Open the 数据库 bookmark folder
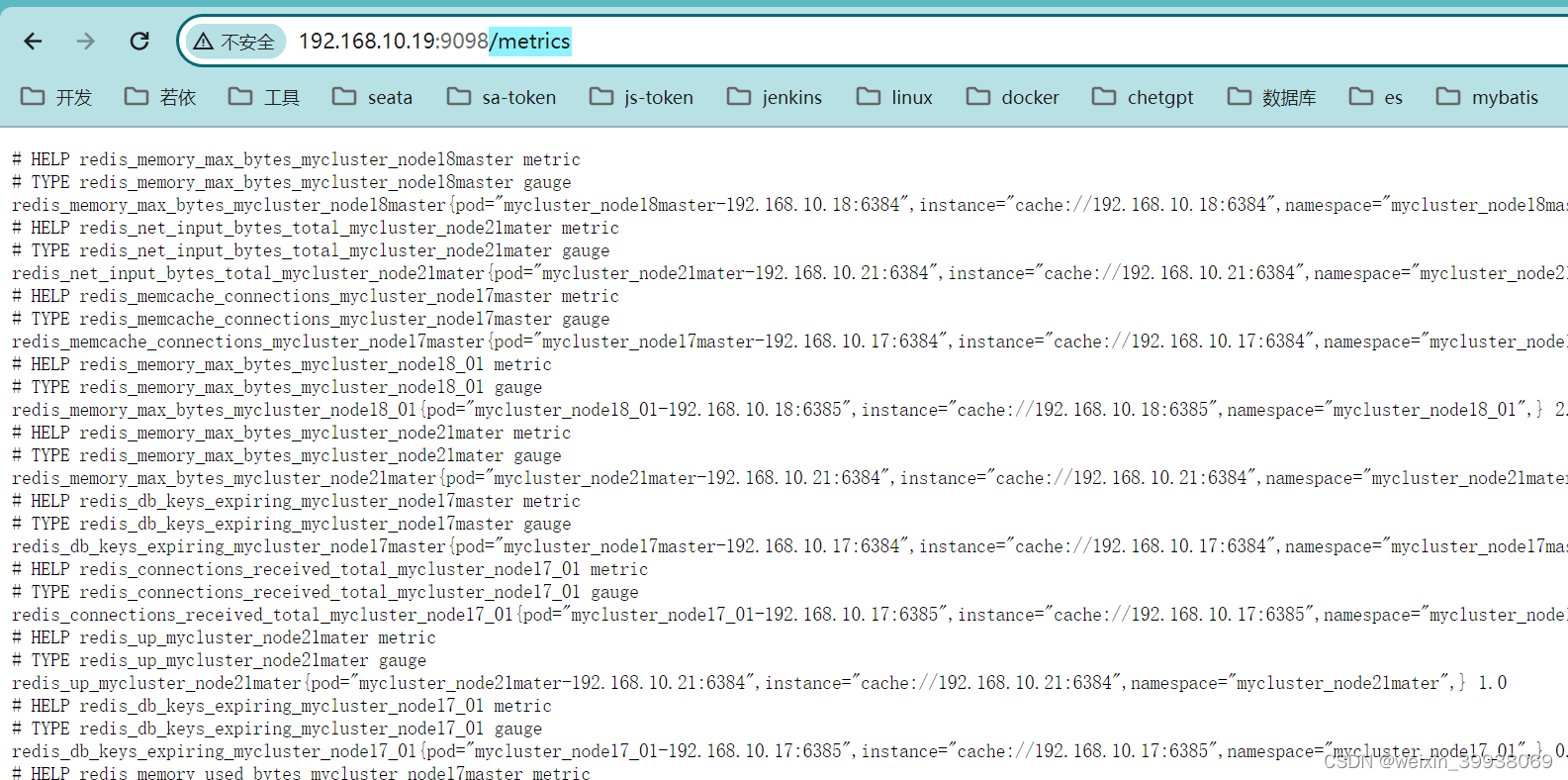This screenshot has width=1568, height=780. click(1272, 97)
